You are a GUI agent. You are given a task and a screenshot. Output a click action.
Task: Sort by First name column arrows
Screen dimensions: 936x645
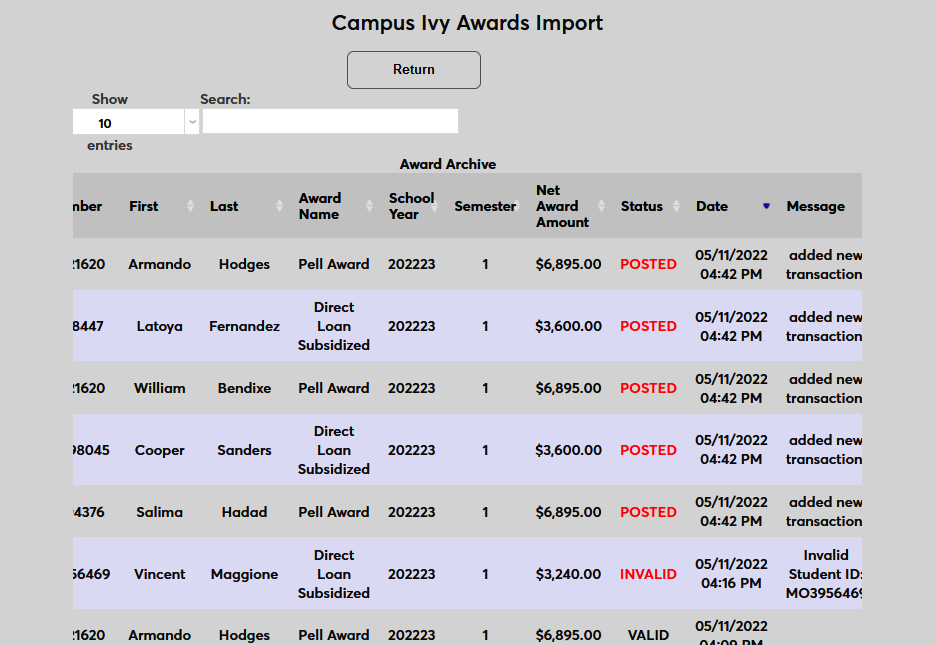coord(191,206)
